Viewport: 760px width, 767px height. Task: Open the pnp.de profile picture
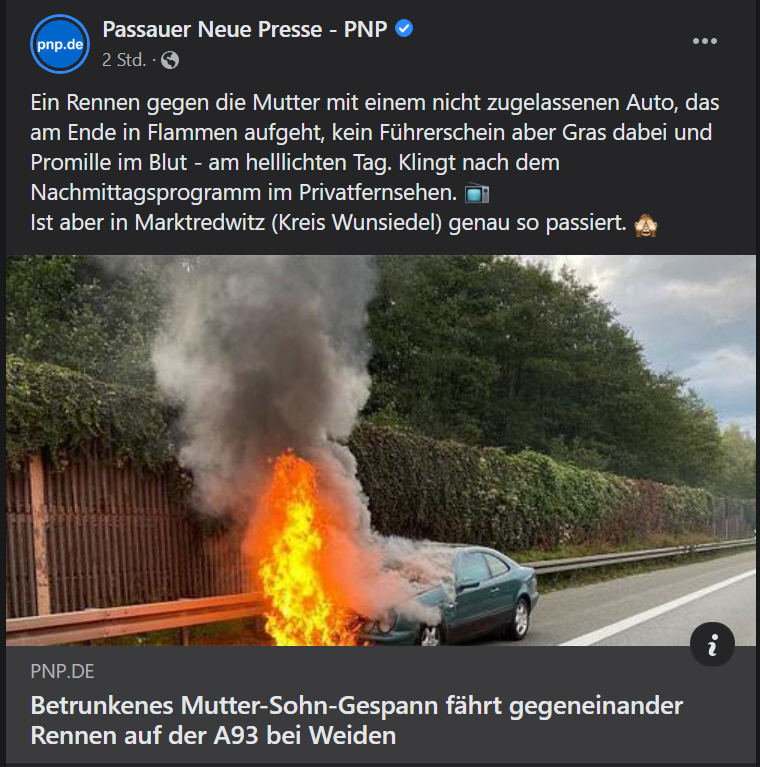[60, 44]
